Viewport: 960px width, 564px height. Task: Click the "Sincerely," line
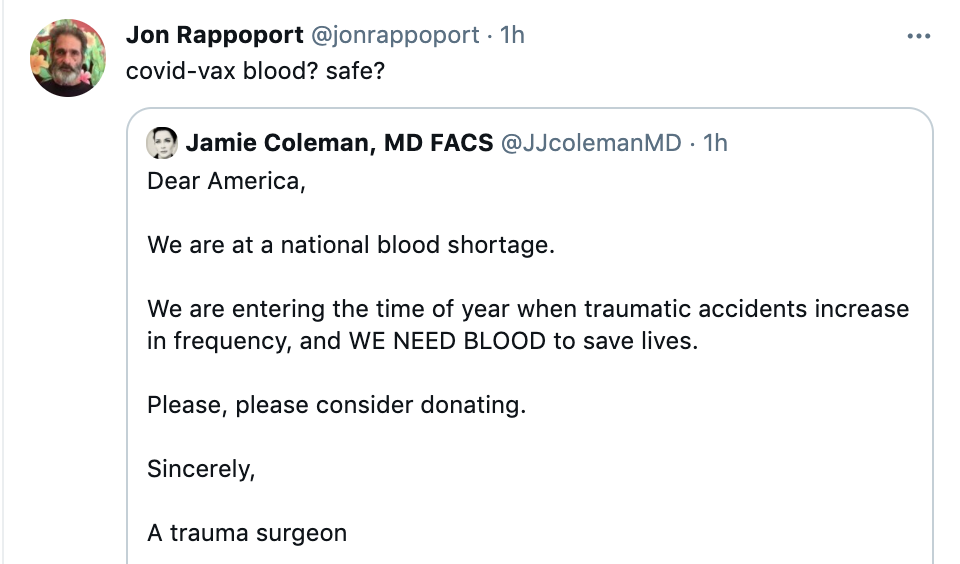point(201,468)
